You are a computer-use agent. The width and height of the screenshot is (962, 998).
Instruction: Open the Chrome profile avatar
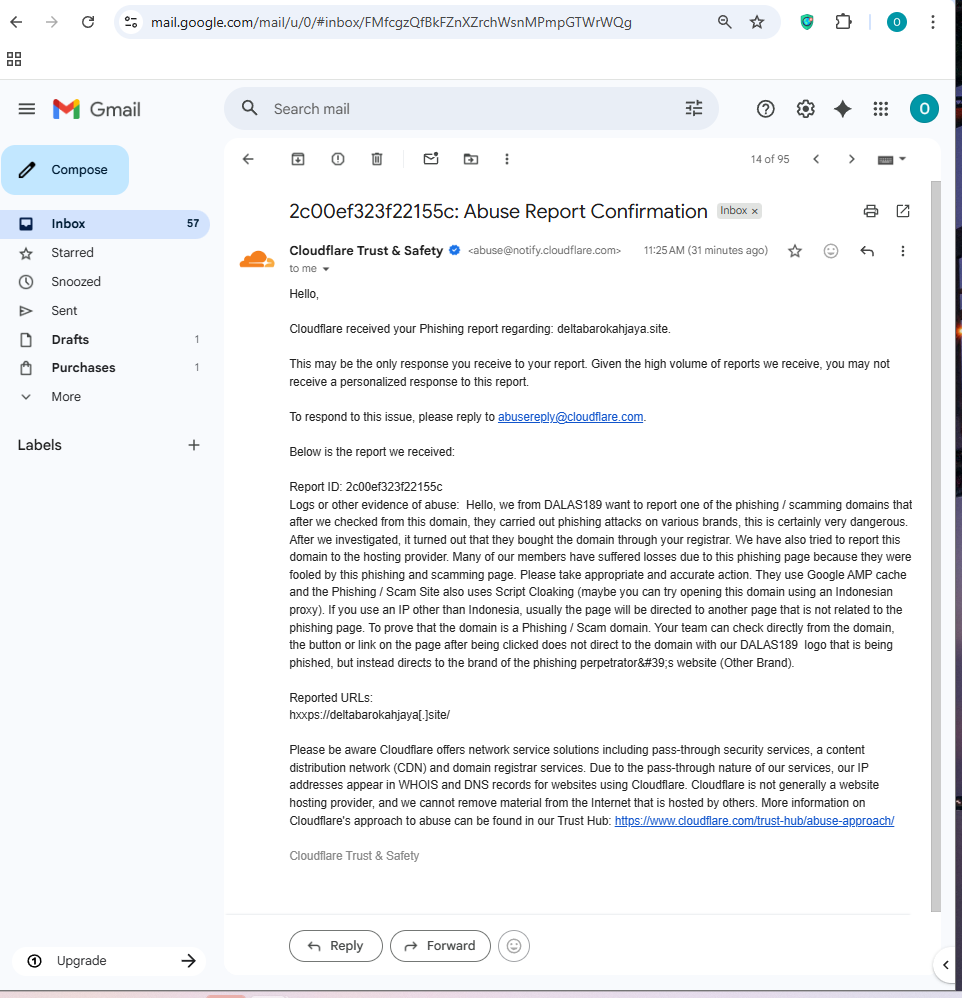pyautogui.click(x=896, y=22)
